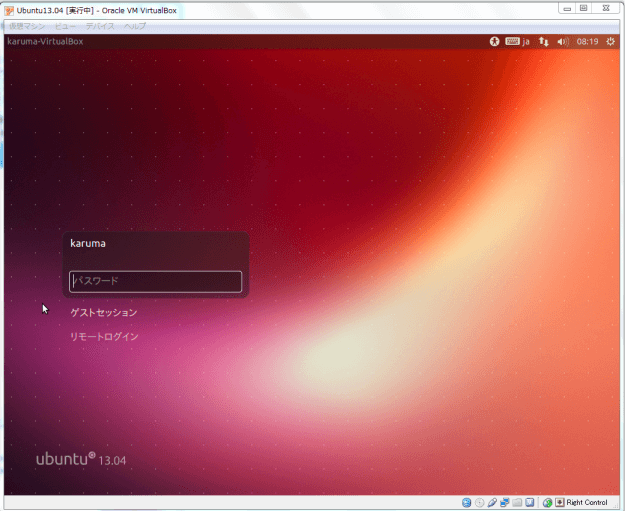Open the 仮想マシン menu

pos(28,25)
